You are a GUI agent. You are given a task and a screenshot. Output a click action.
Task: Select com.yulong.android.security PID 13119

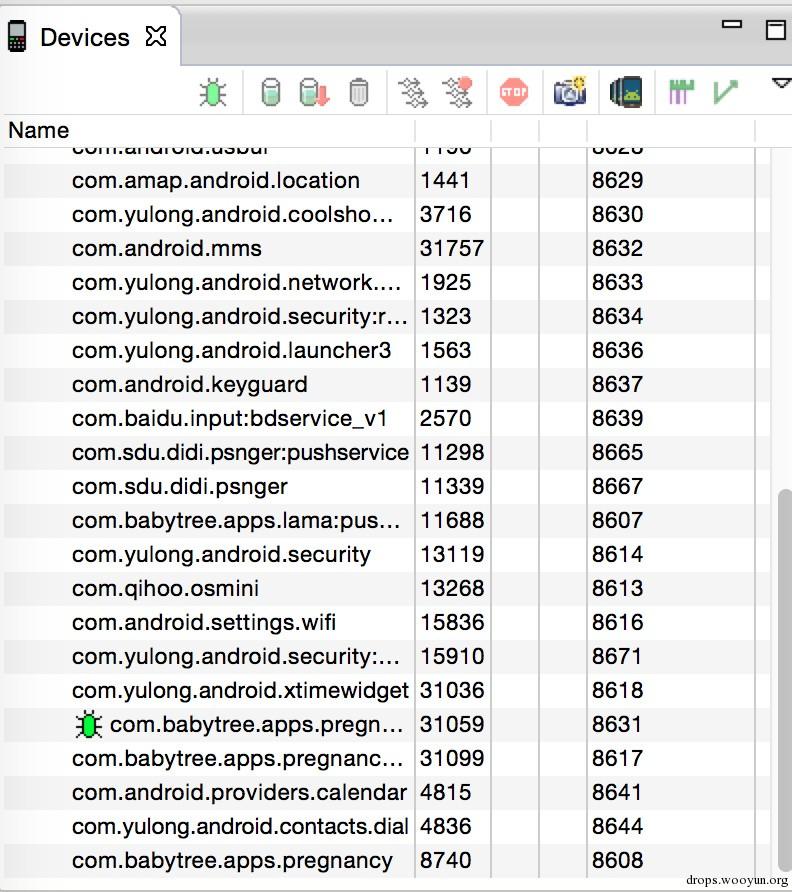coord(387,555)
